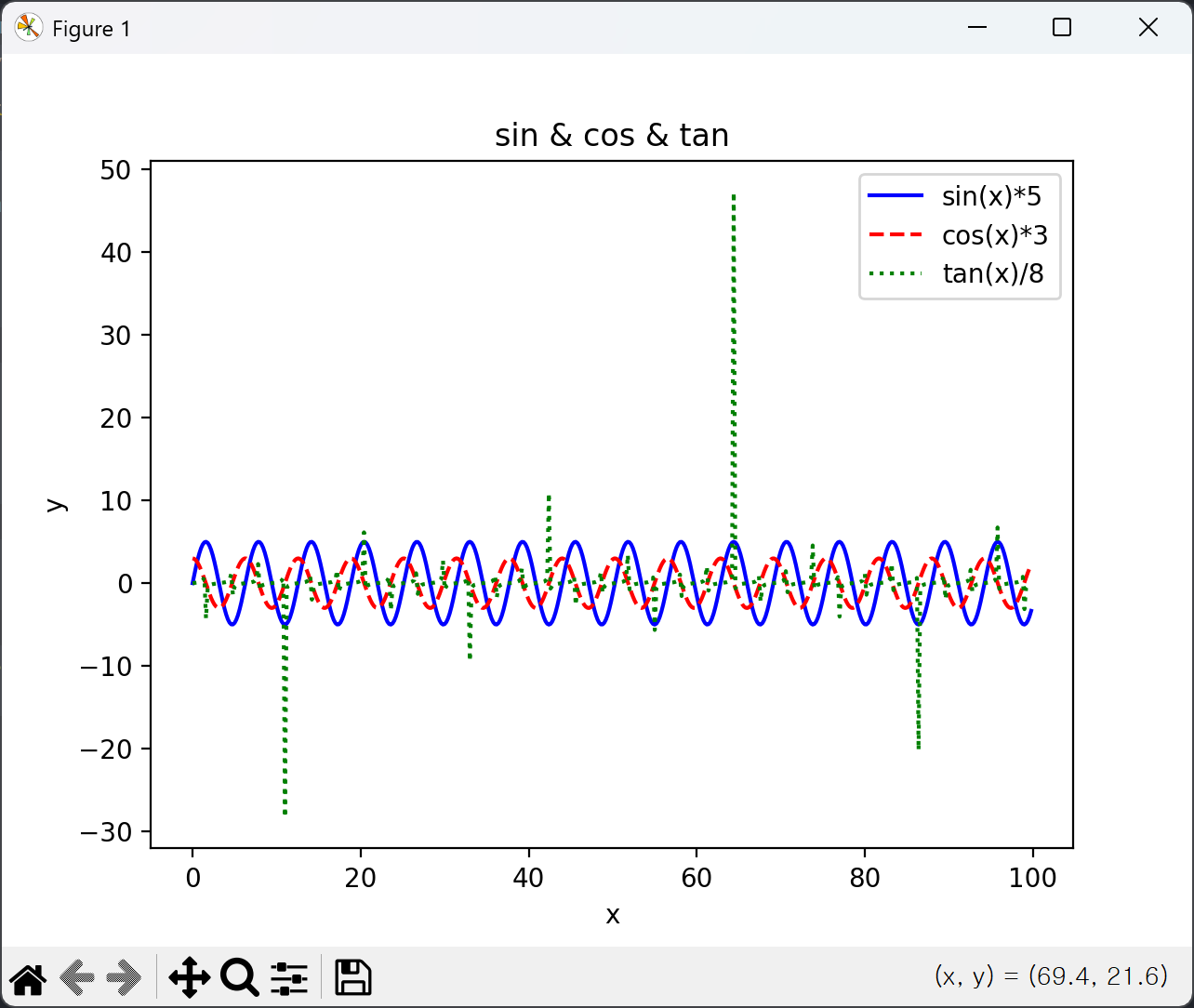
Task: Go forward to the next view
Action: coord(124,977)
